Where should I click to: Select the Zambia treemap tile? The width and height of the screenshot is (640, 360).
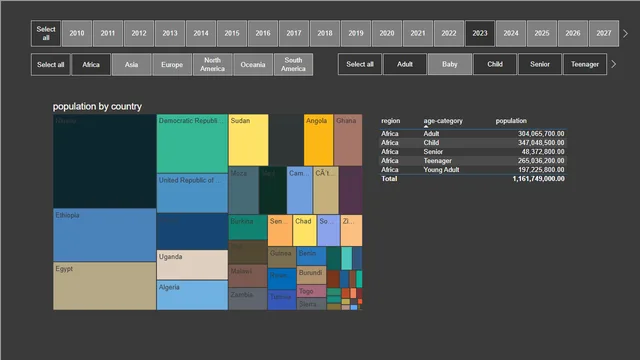(248, 299)
